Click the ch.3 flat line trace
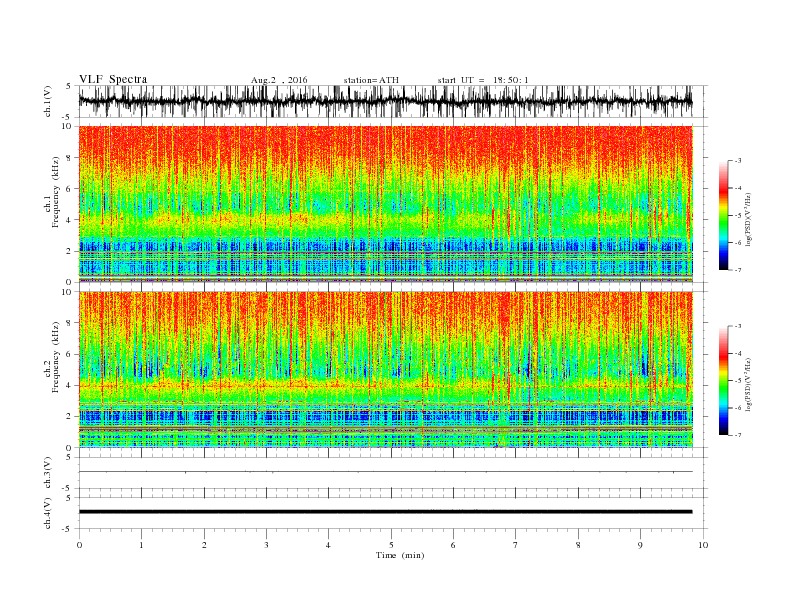This screenshot has width=792, height=612. tap(386, 472)
